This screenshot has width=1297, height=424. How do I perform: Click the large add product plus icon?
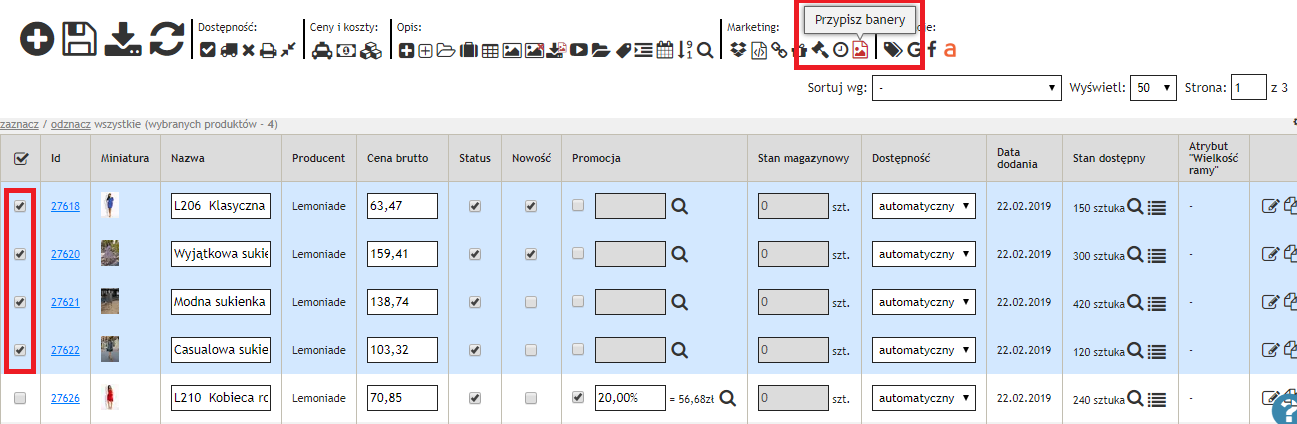pyautogui.click(x=37, y=40)
